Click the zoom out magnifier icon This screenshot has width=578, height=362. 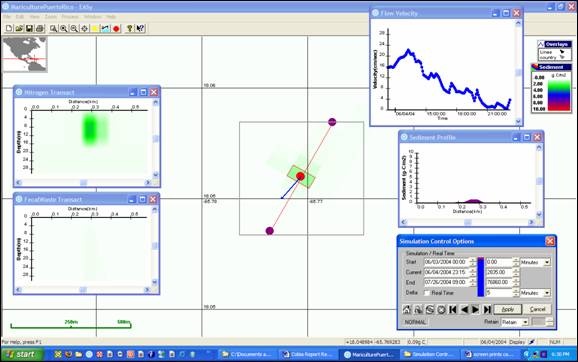coord(74,28)
